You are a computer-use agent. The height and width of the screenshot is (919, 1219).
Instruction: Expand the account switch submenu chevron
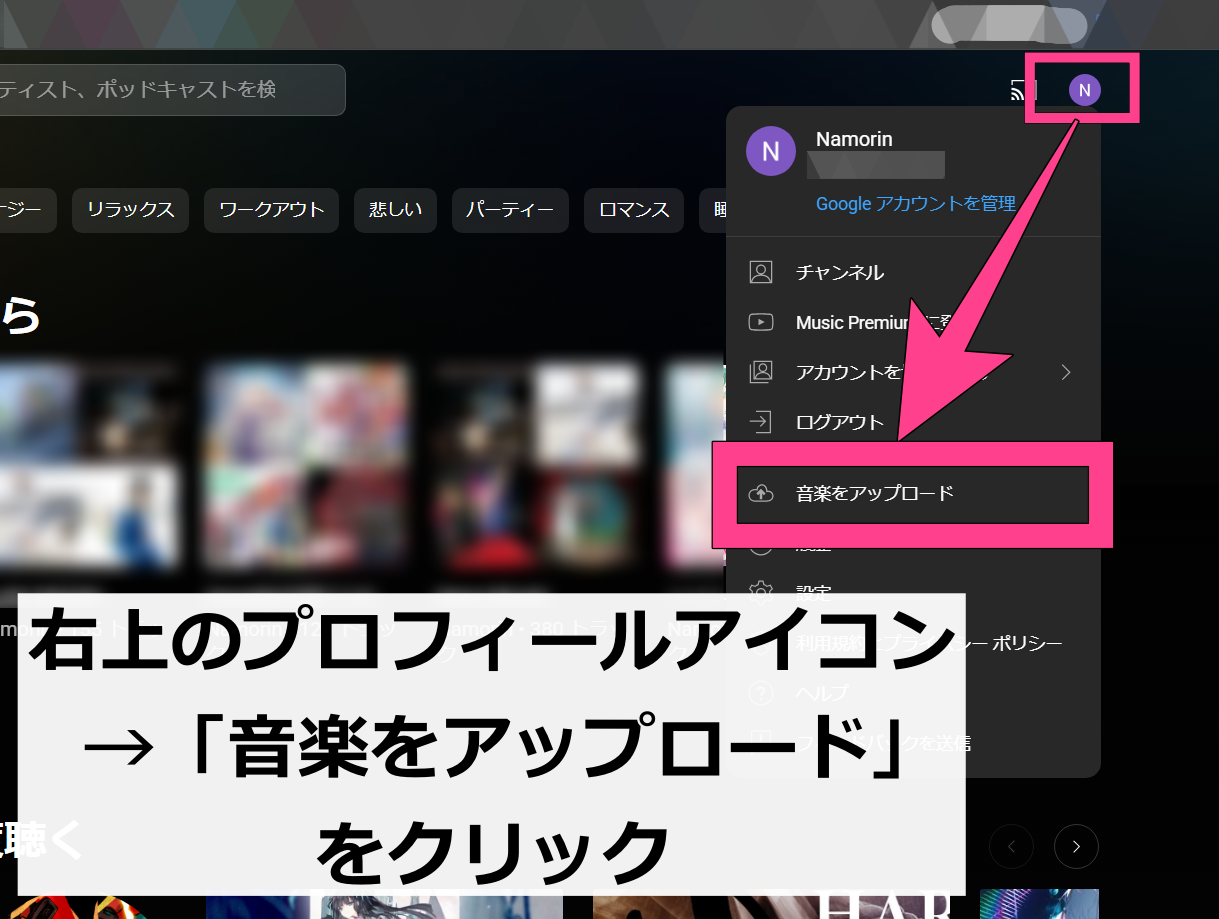click(x=1066, y=372)
